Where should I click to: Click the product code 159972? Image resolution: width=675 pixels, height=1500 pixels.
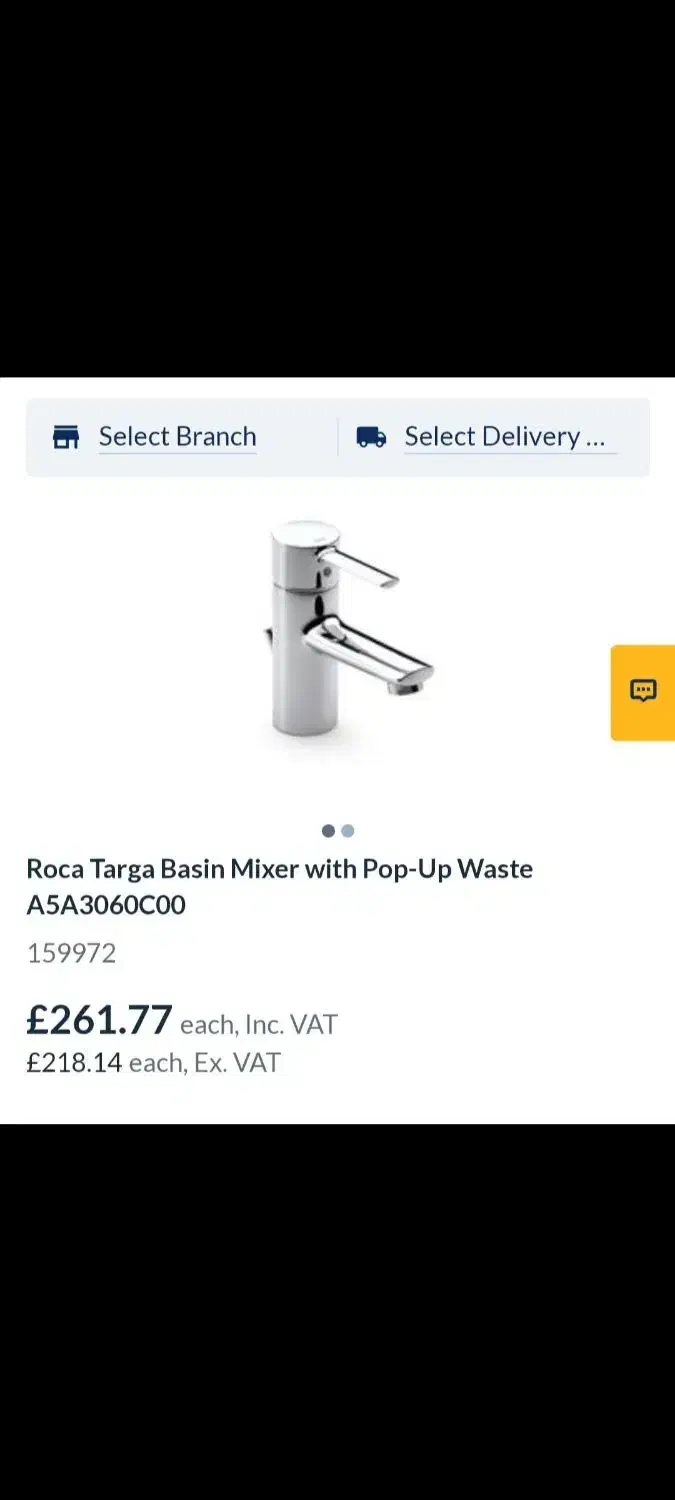(71, 954)
